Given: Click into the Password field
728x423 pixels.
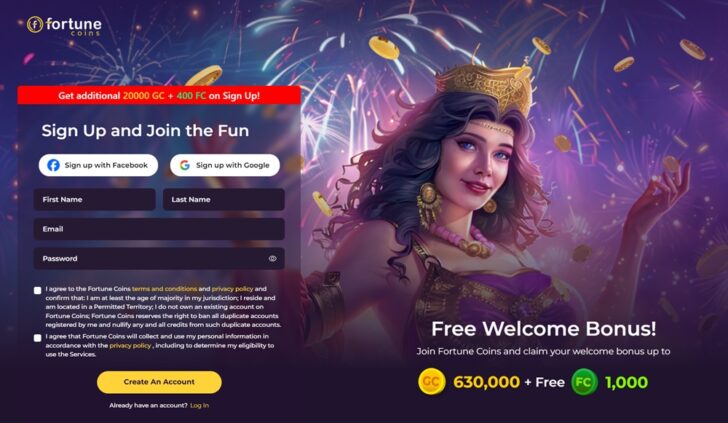Looking at the screenshot, I should click(159, 259).
